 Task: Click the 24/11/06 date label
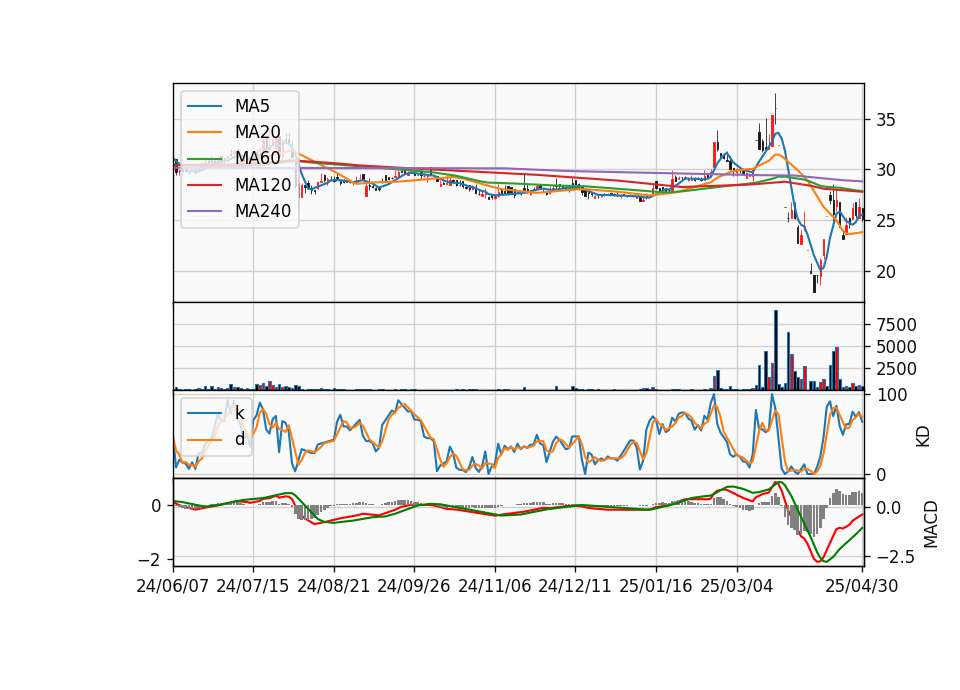pyautogui.click(x=495, y=586)
